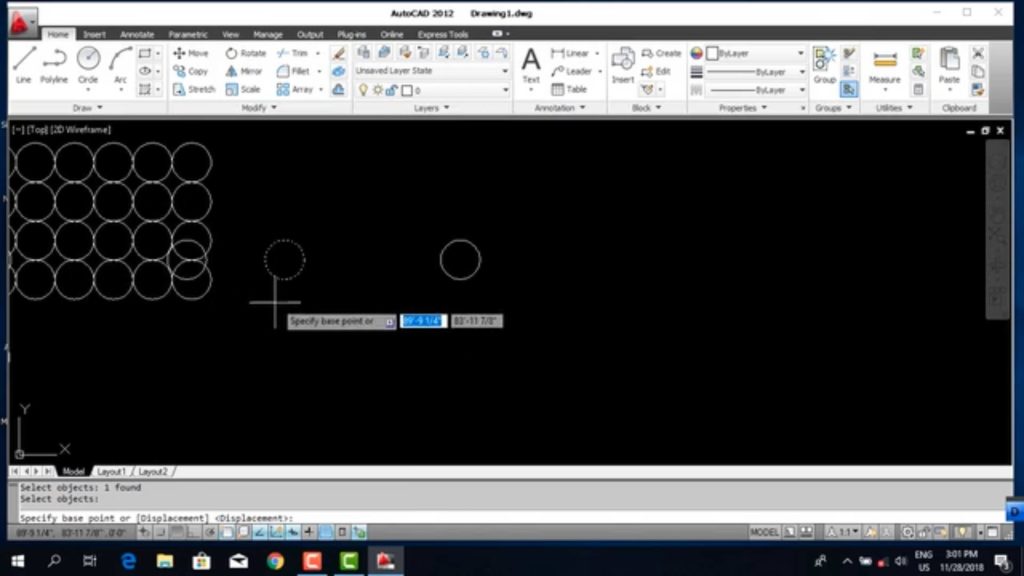1024x576 pixels.
Task: Open the ByLayer lineweight dropdown
Action: (x=755, y=72)
